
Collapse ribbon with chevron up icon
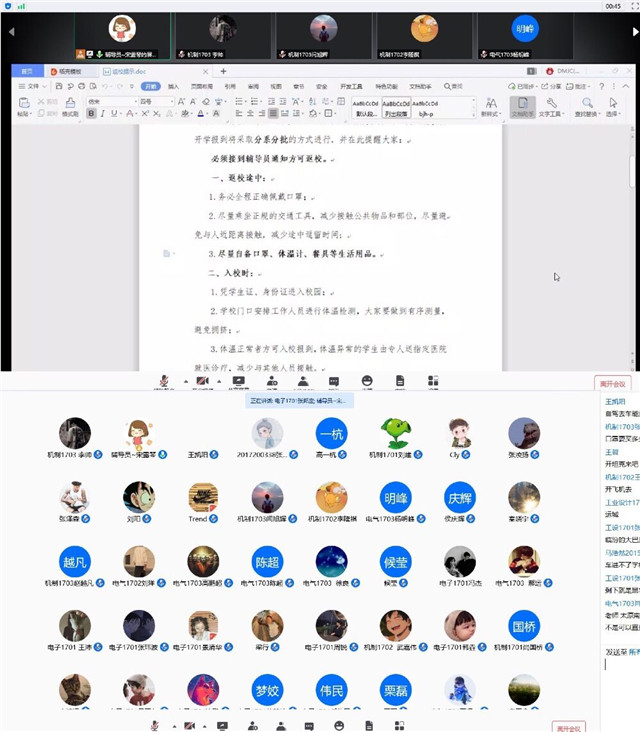click(x=626, y=86)
